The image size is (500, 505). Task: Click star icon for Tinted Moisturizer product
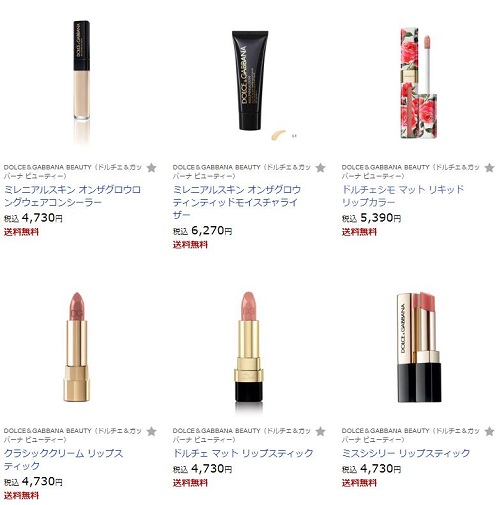tap(320, 167)
